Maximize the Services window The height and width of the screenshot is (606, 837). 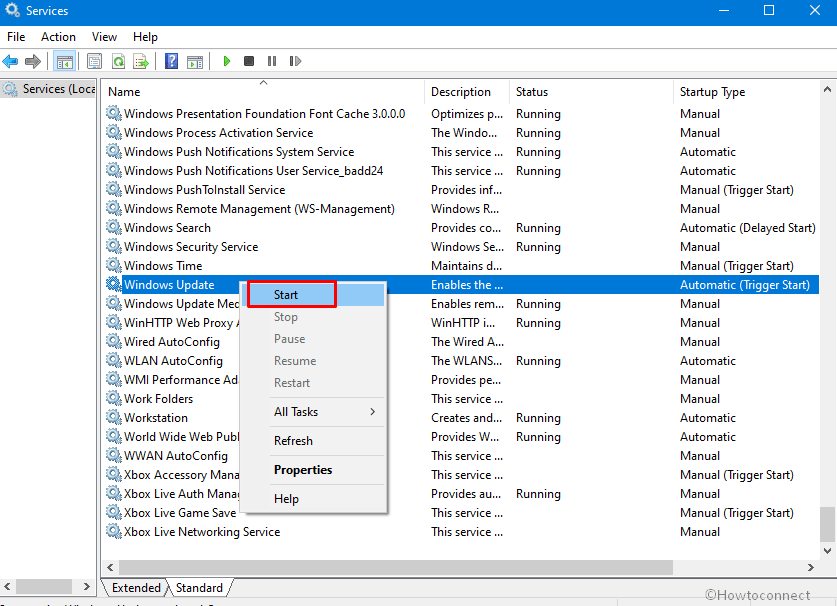click(x=769, y=10)
